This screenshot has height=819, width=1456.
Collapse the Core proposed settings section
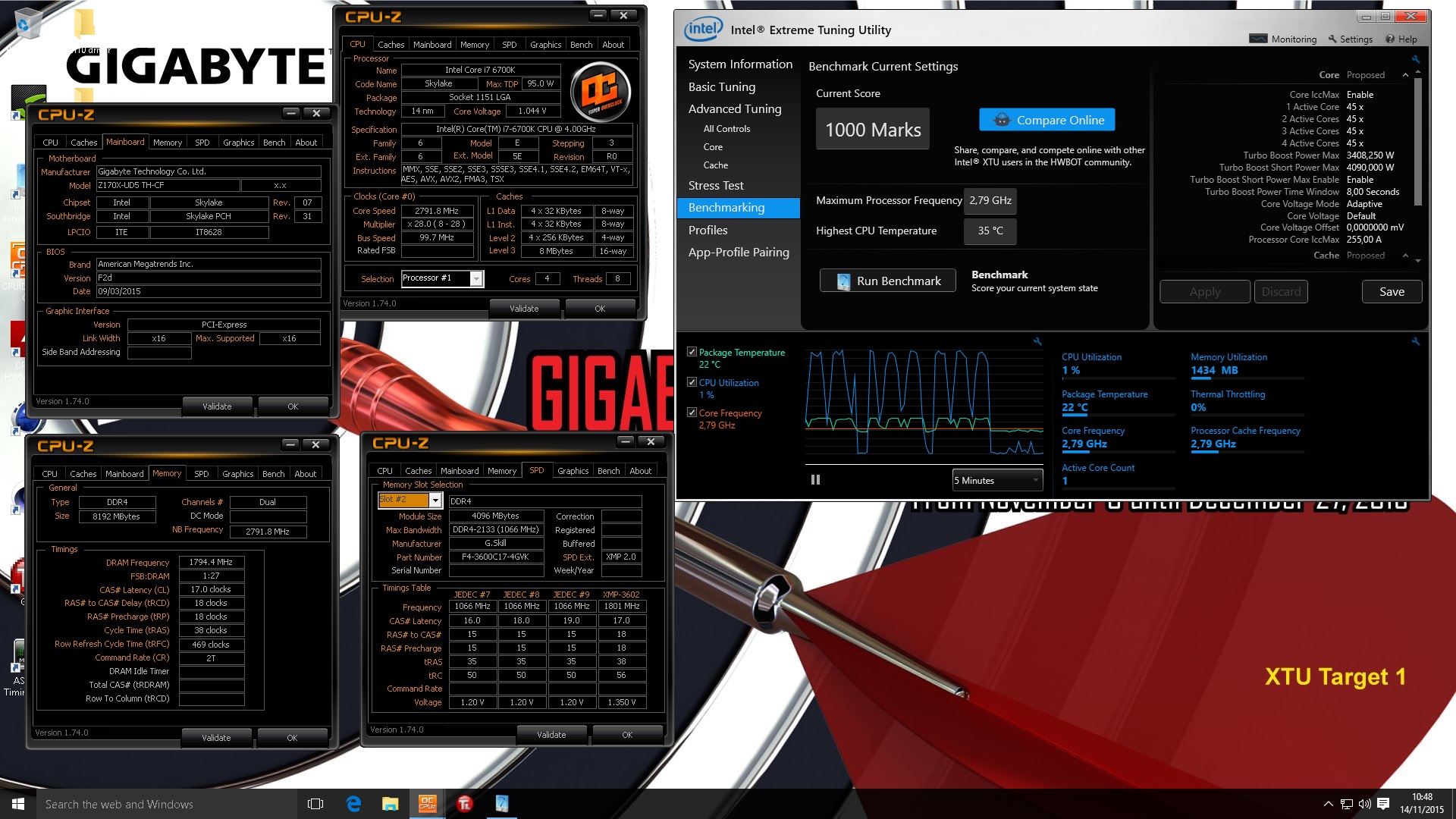tap(1405, 75)
